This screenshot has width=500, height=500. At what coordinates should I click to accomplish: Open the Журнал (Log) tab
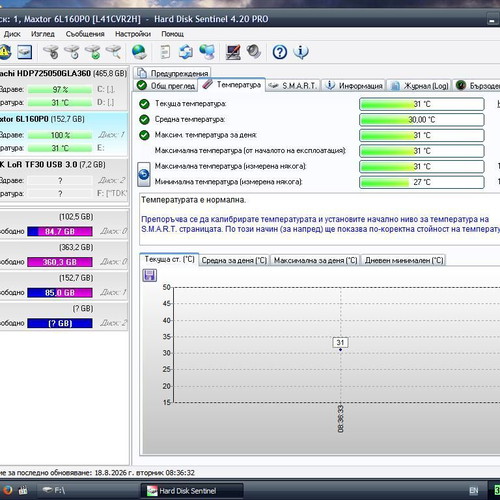pos(419,86)
